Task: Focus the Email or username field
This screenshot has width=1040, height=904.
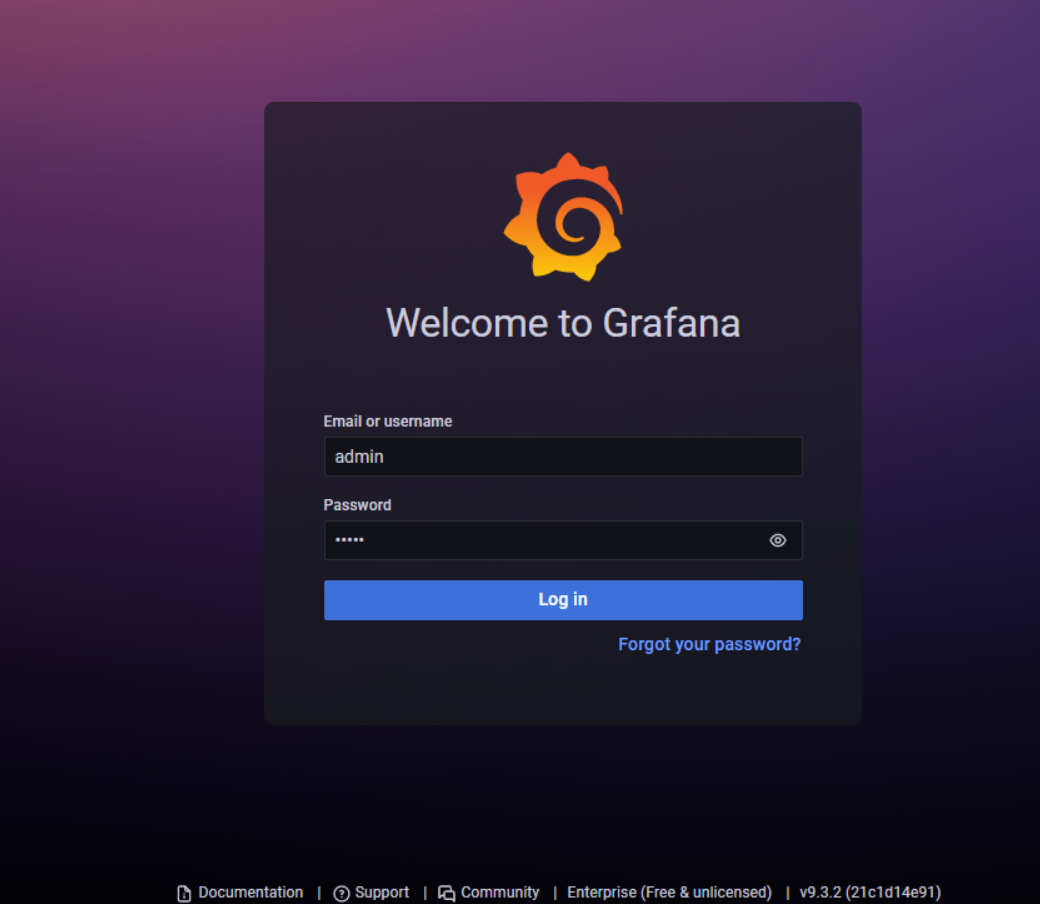Action: tap(563, 456)
